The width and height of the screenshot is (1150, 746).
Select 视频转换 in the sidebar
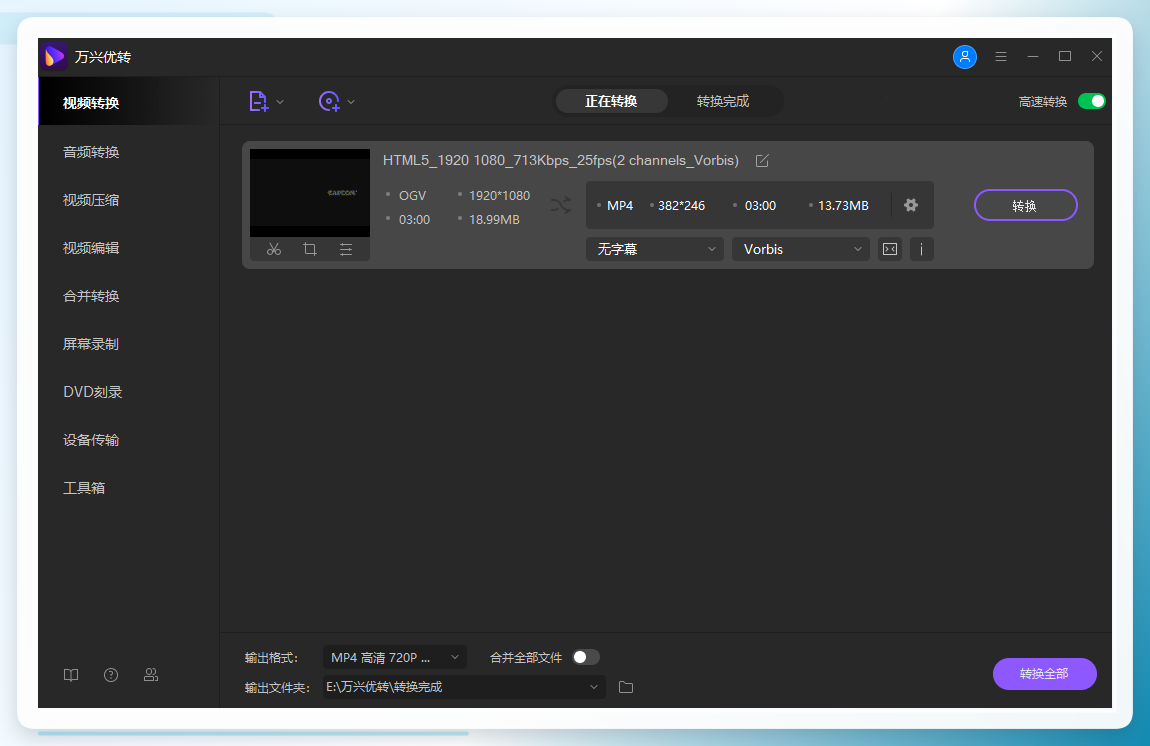click(128, 103)
